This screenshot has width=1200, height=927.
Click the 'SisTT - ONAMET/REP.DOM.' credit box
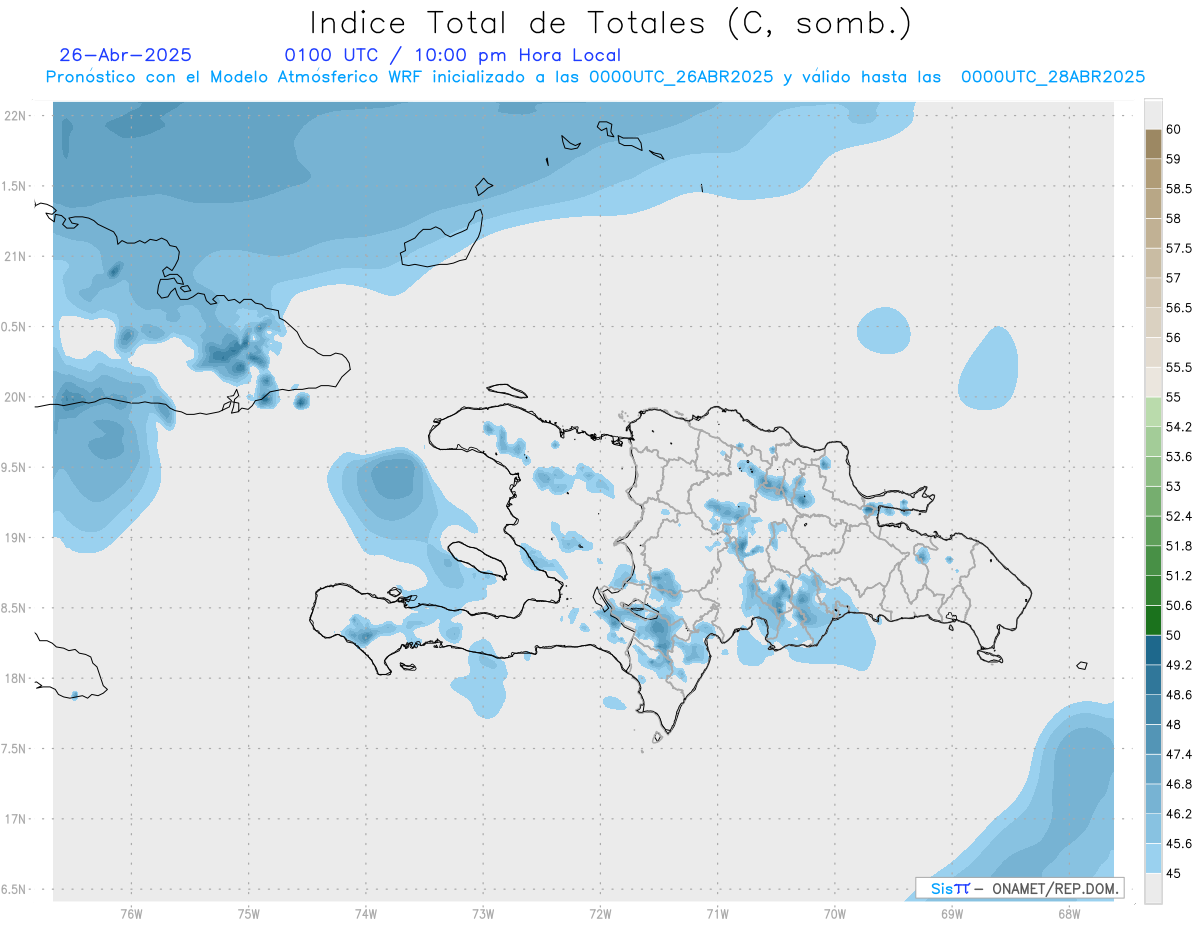pyautogui.click(x=1020, y=888)
